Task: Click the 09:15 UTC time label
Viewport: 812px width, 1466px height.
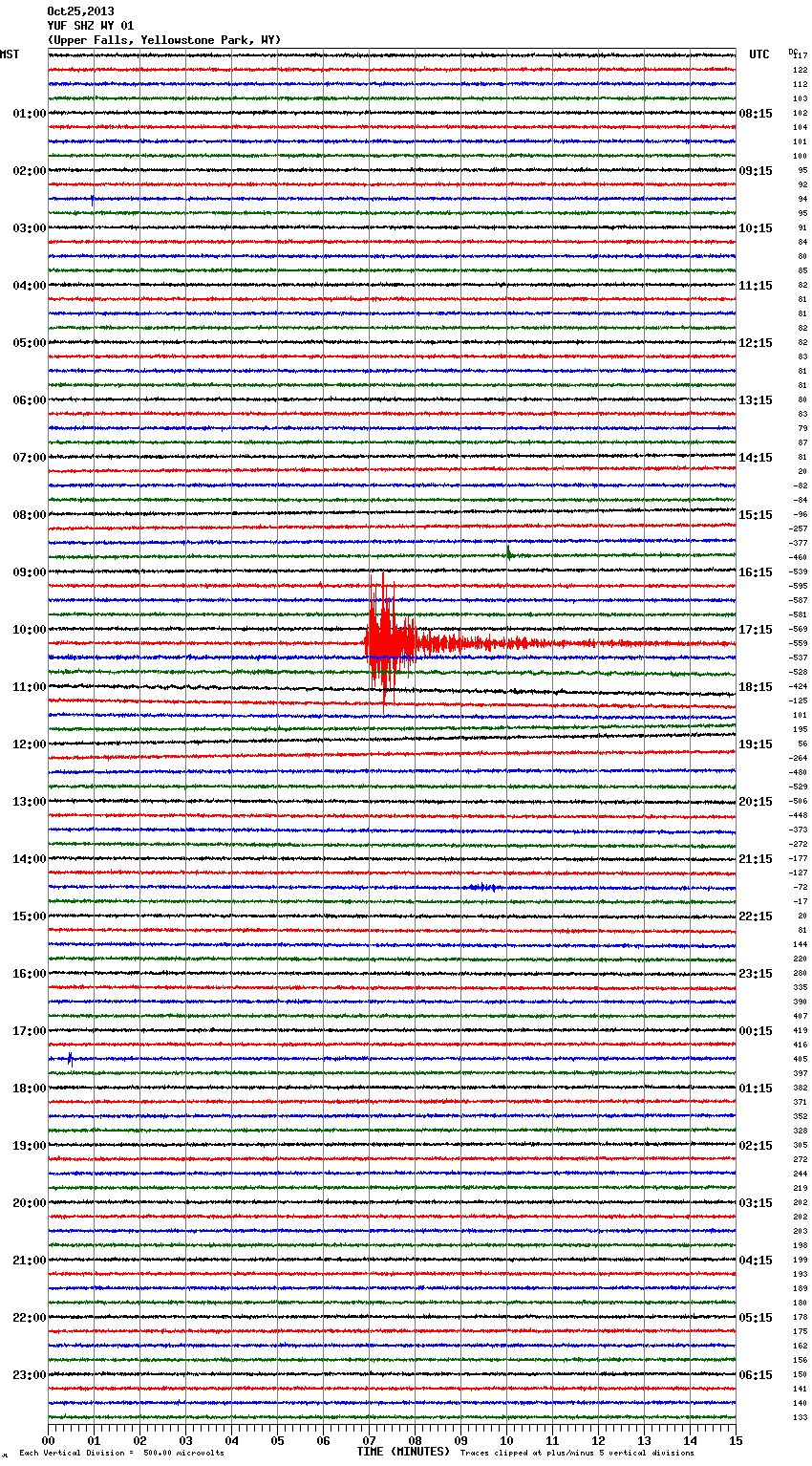Action: [756, 171]
